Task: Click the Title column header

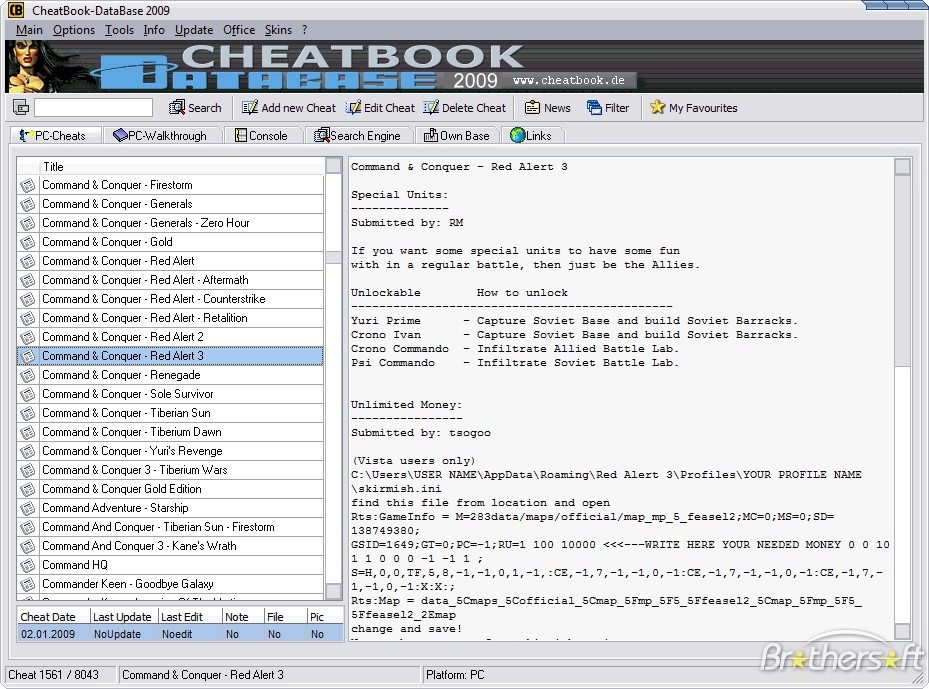Action: (x=182, y=166)
